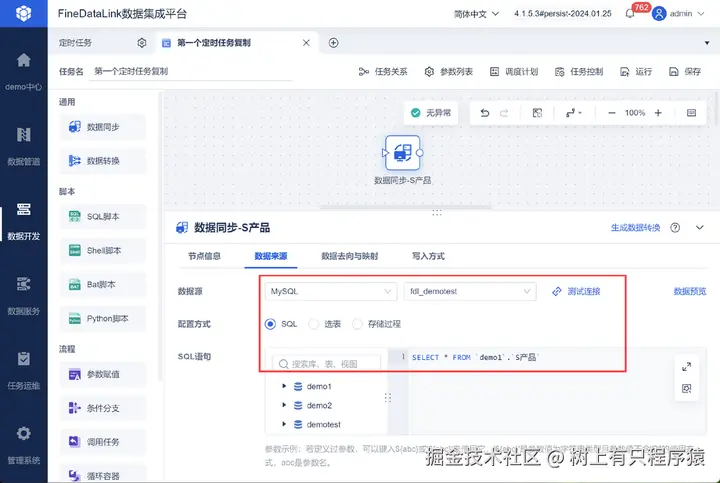Open 任务控制
This screenshot has width=720, height=483.
[x=579, y=72]
